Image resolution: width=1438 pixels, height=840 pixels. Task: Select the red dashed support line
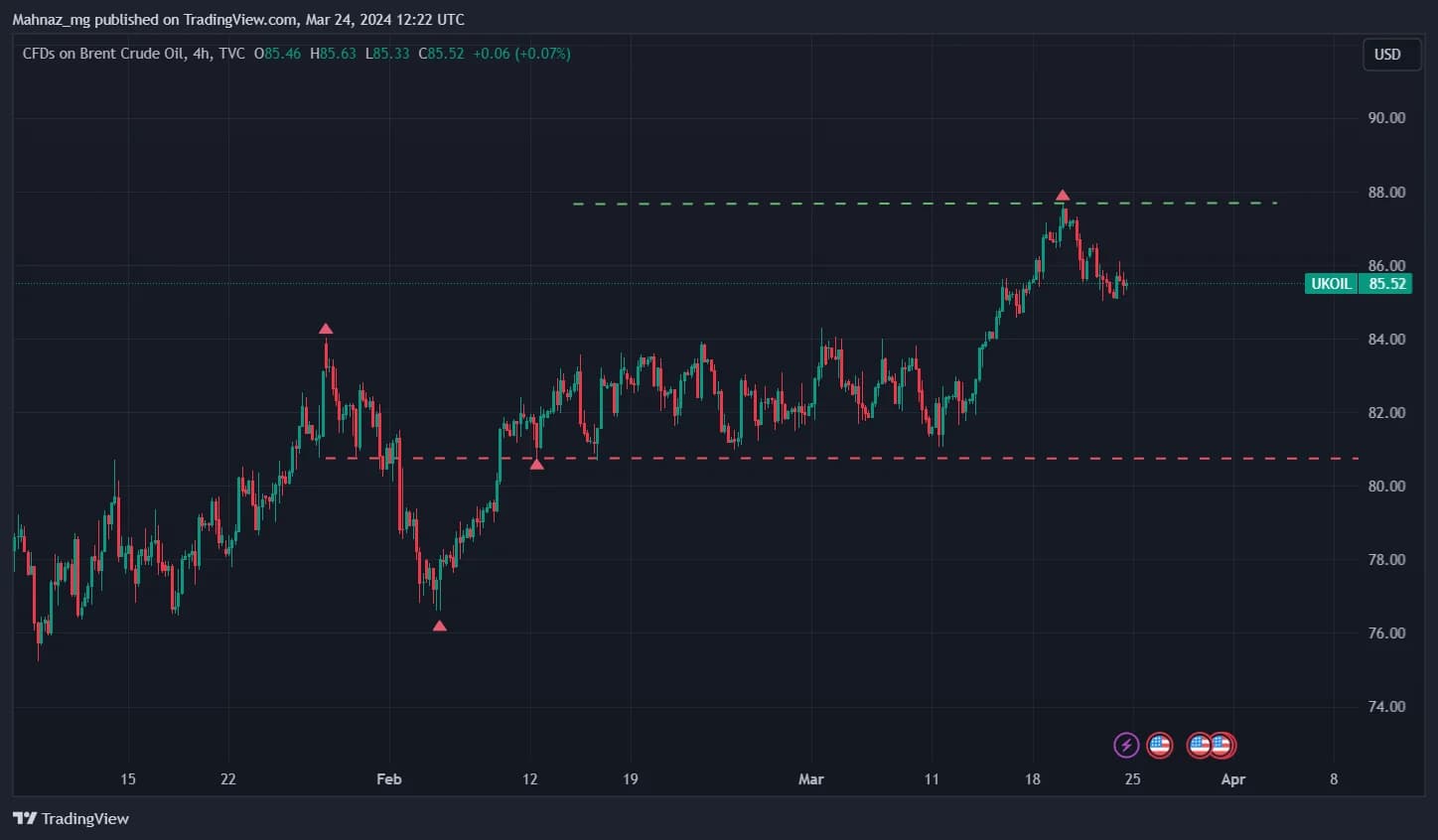pos(842,459)
